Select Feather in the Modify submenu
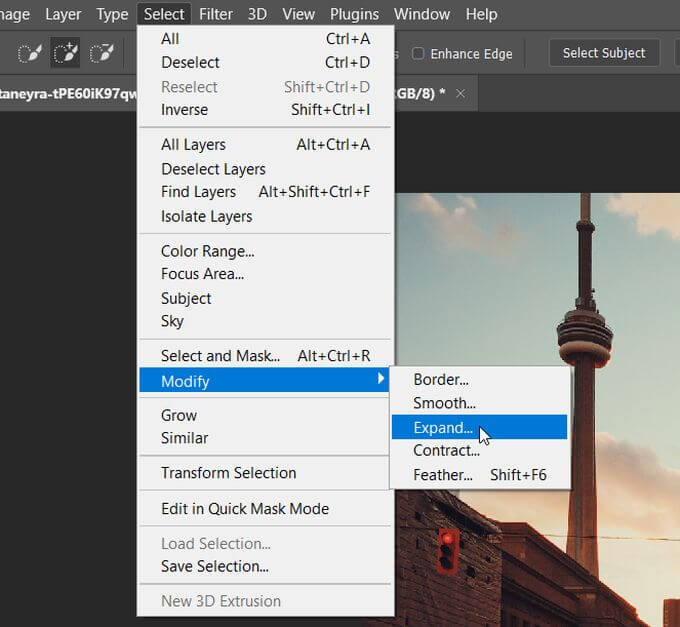The image size is (680, 627). [x=443, y=475]
